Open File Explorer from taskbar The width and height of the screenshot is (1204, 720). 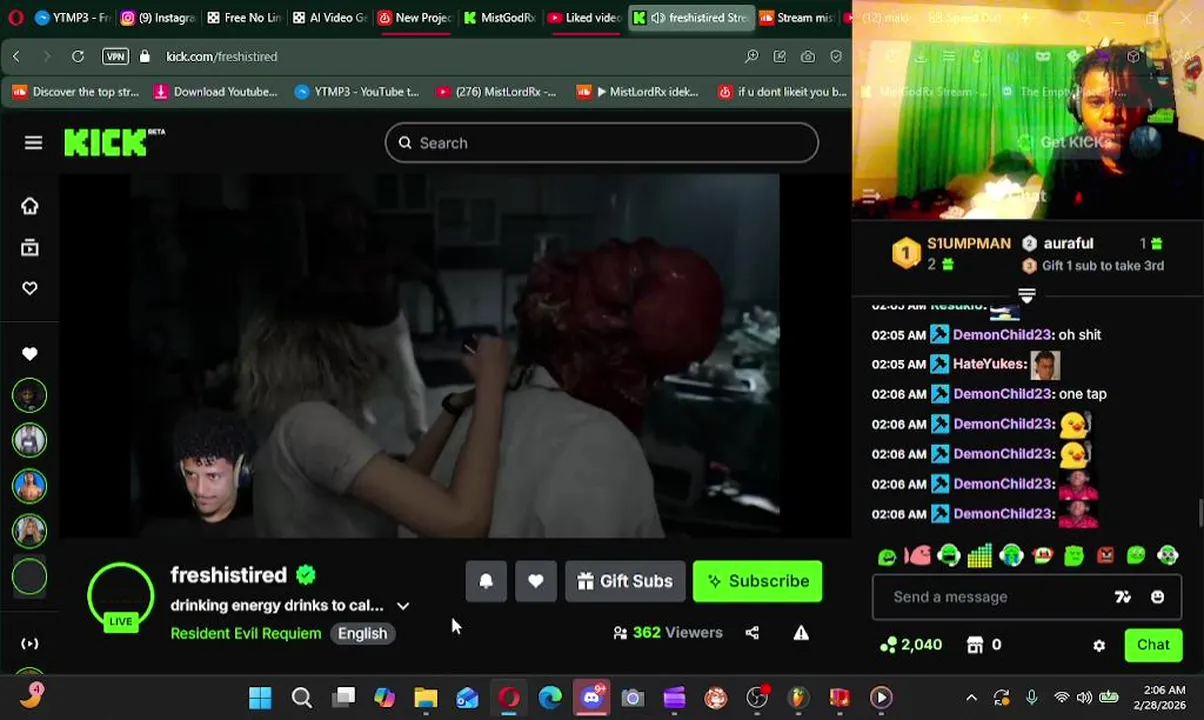[426, 698]
